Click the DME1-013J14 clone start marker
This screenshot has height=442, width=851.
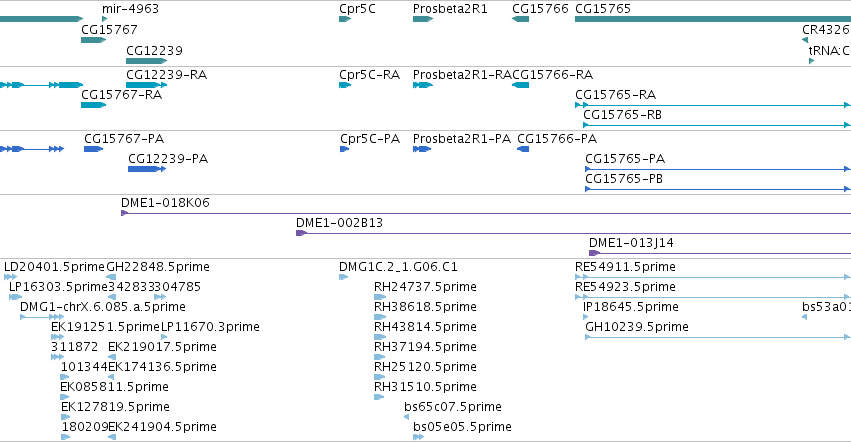click(x=594, y=253)
